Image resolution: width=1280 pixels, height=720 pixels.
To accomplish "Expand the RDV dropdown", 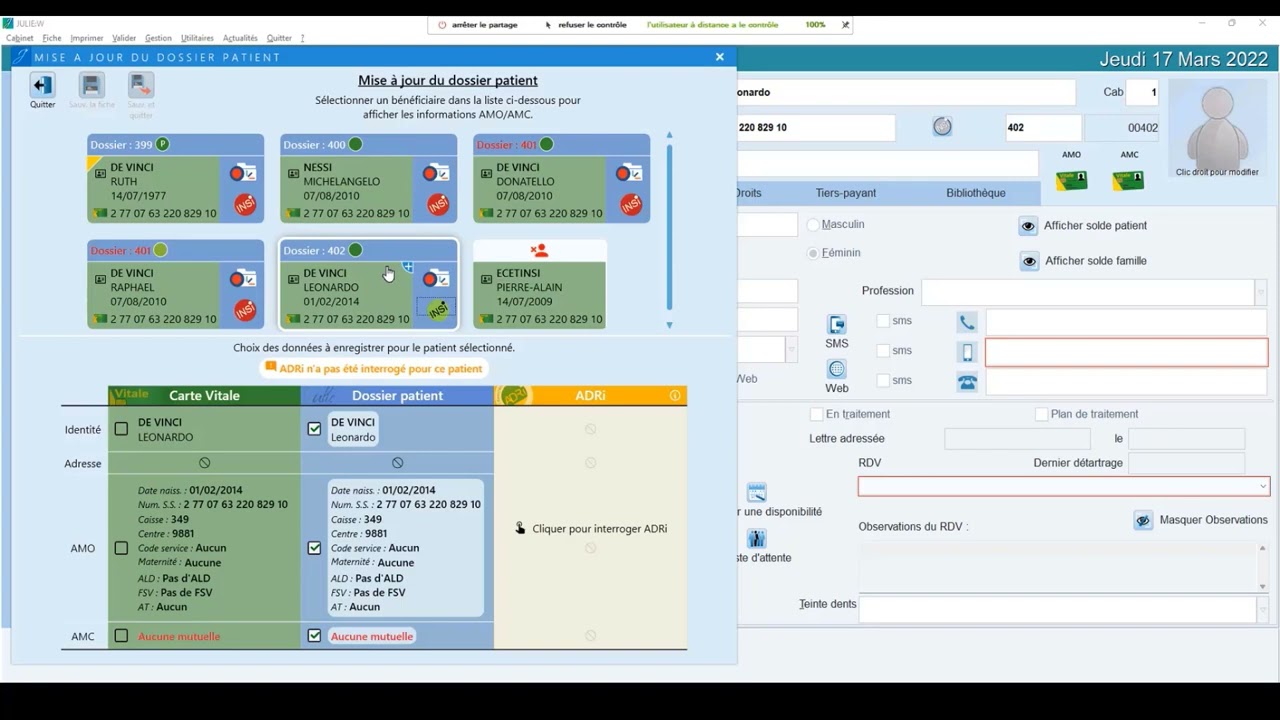I will 1262,487.
